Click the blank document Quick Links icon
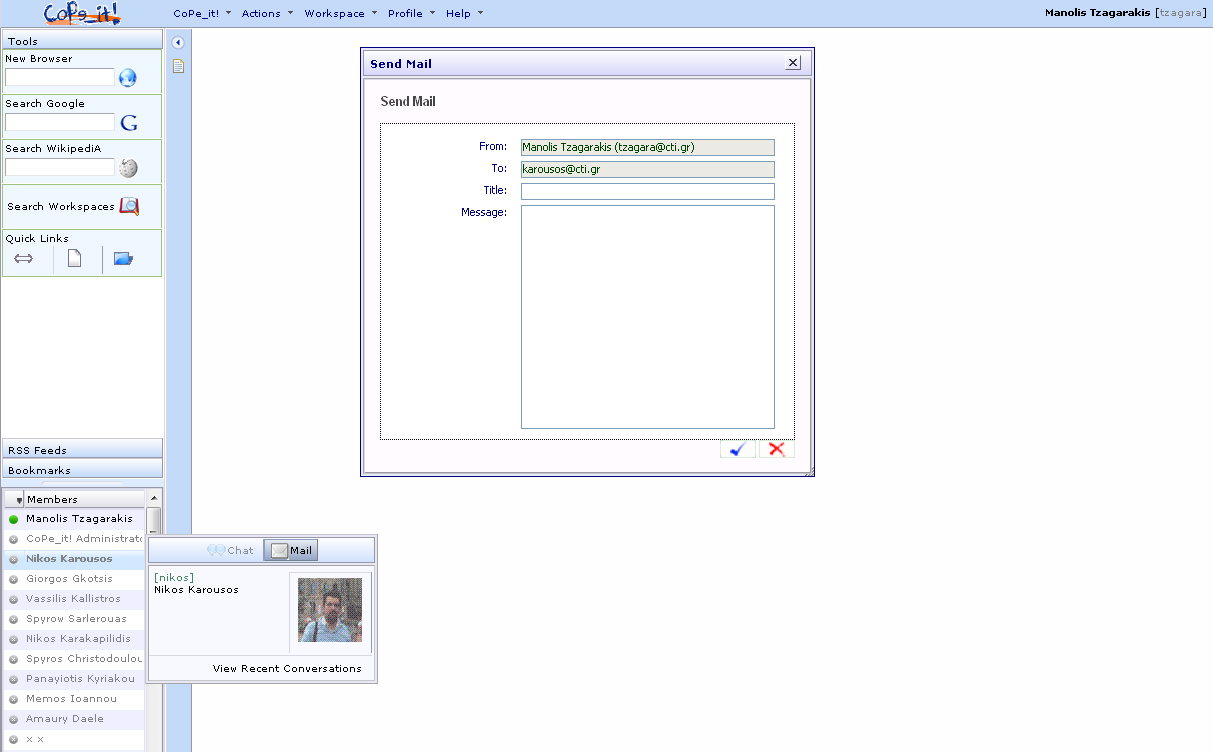The width and height of the screenshot is (1213, 752). pos(74,259)
